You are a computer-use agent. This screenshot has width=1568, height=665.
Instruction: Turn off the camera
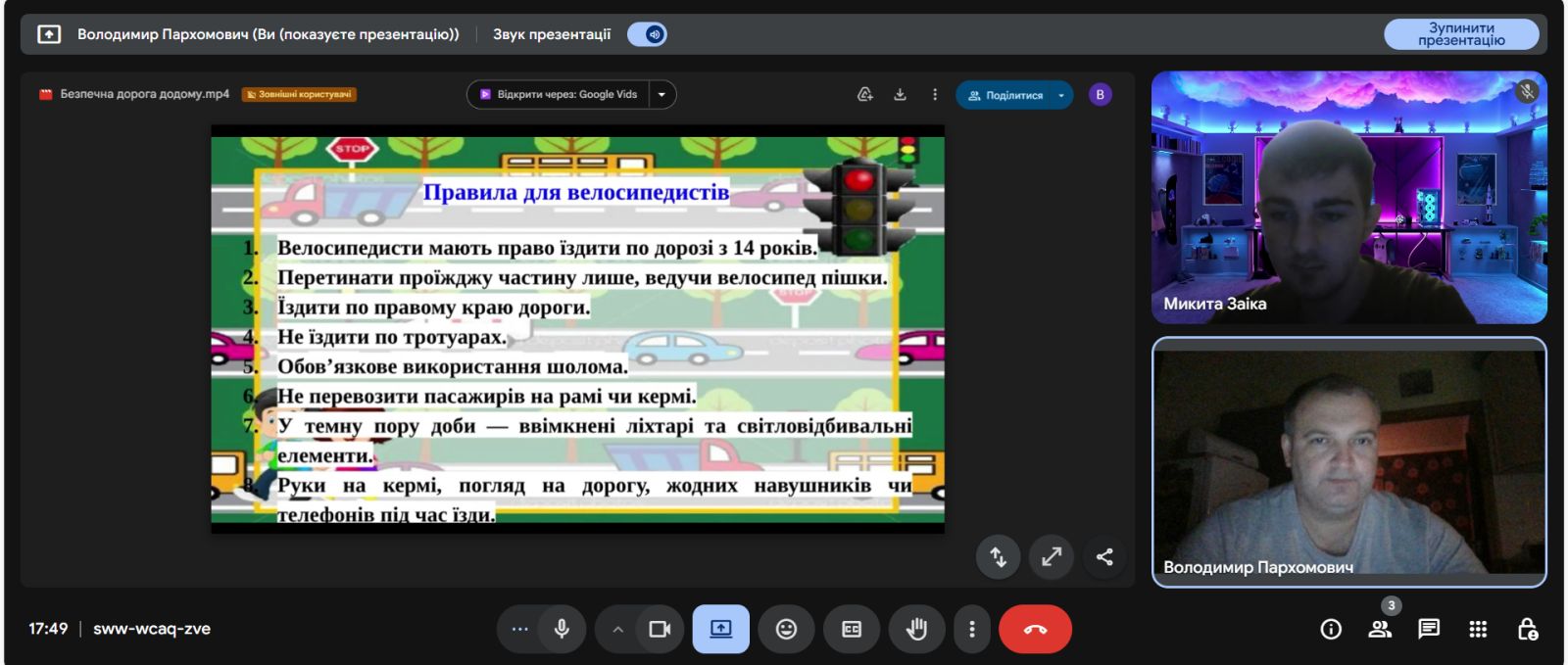pos(660,629)
